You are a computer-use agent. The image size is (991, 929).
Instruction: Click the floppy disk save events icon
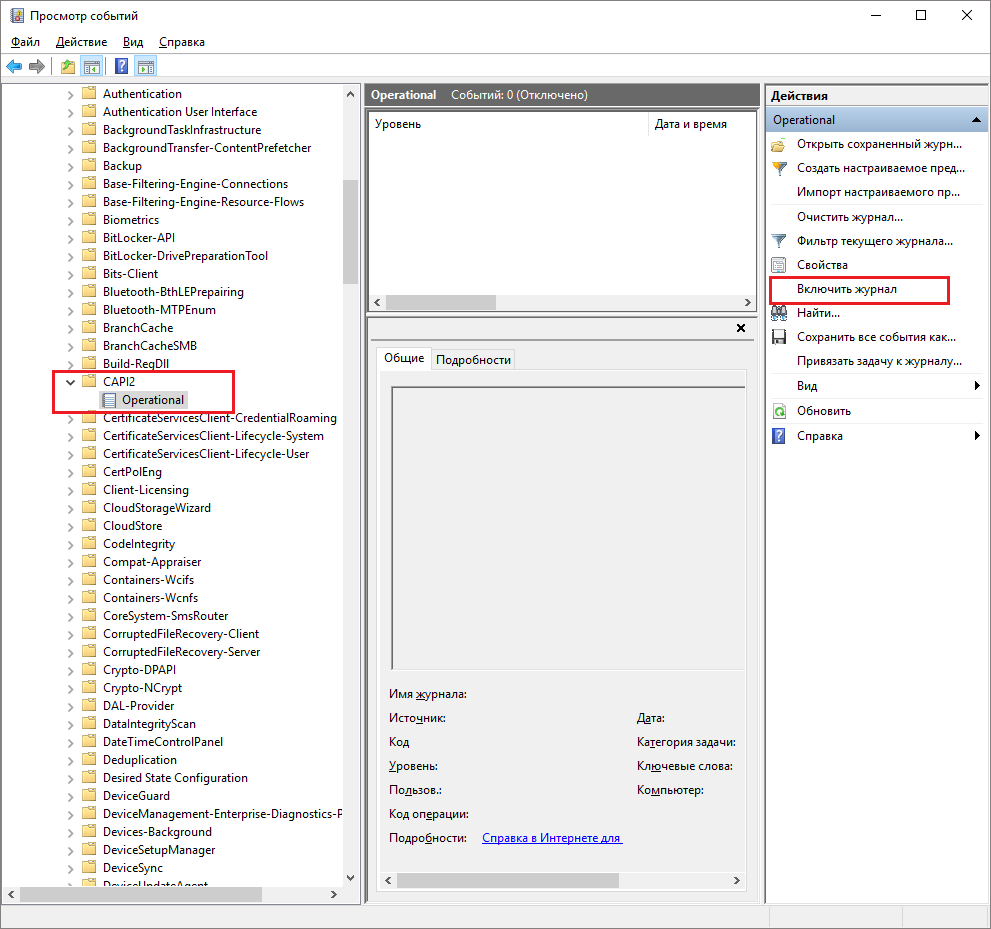[779, 337]
